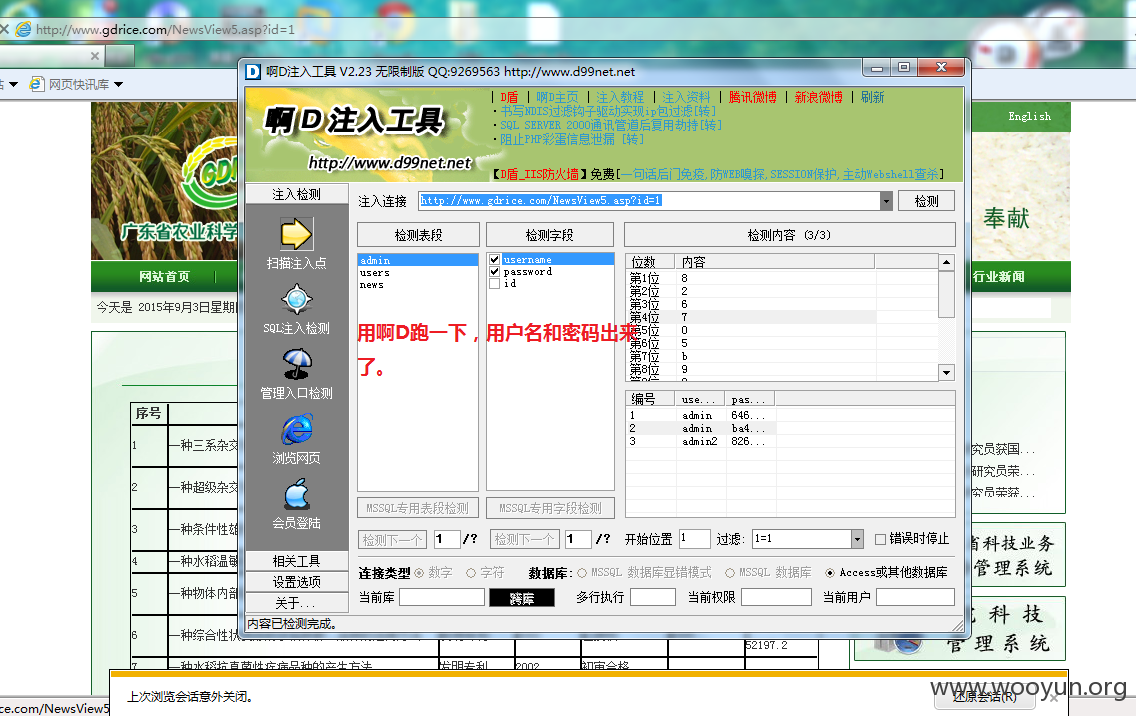Click the 当前用户 input field
The height and width of the screenshot is (716, 1136).
point(916,597)
